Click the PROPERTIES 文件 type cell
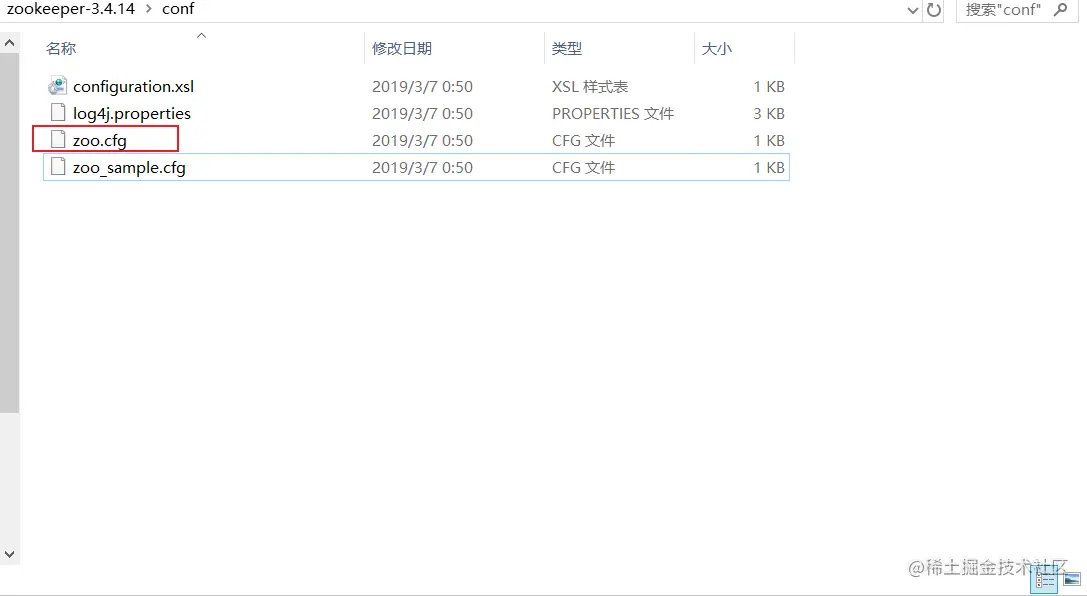 pos(613,114)
